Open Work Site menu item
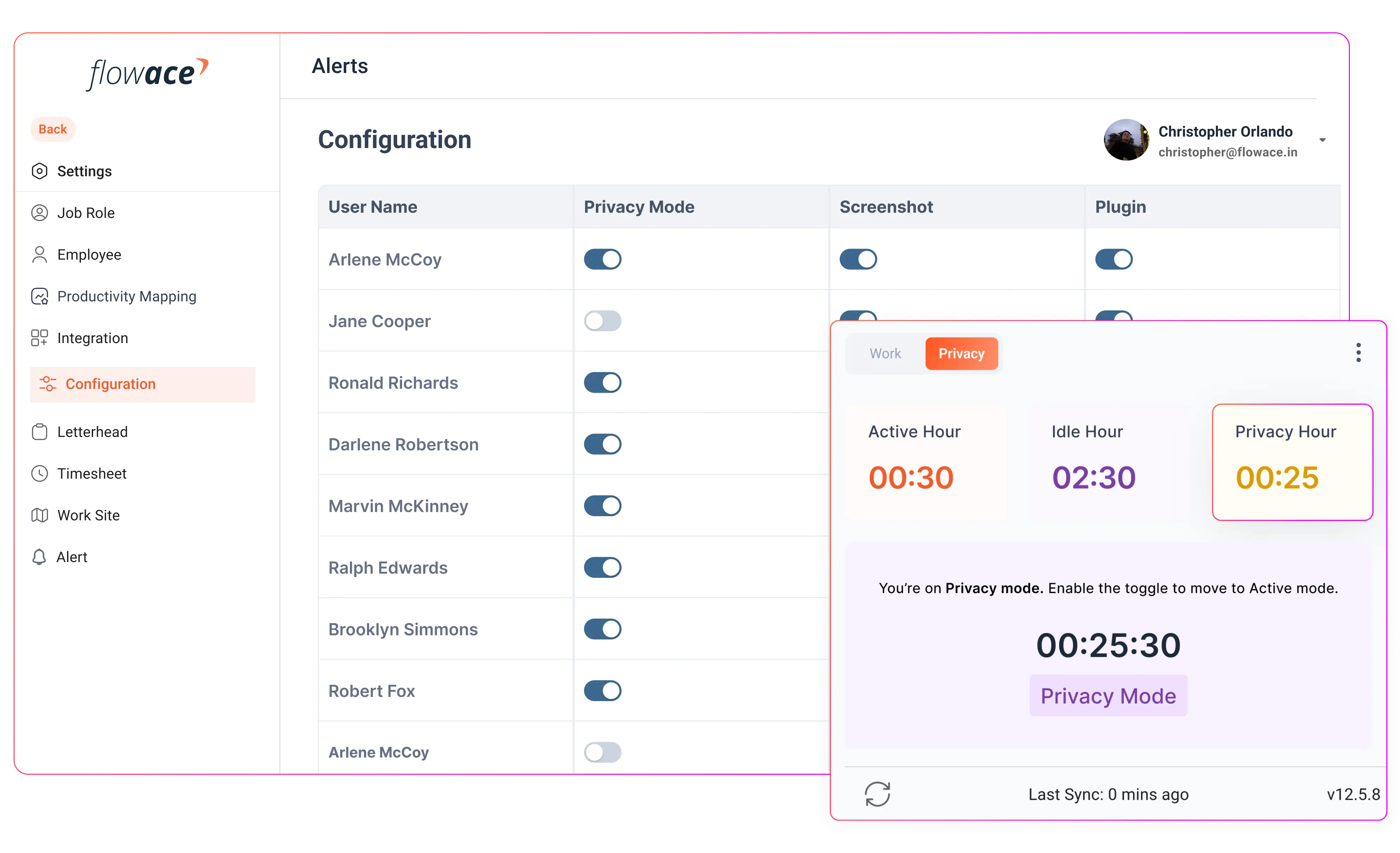The image size is (1400, 853). (x=88, y=515)
